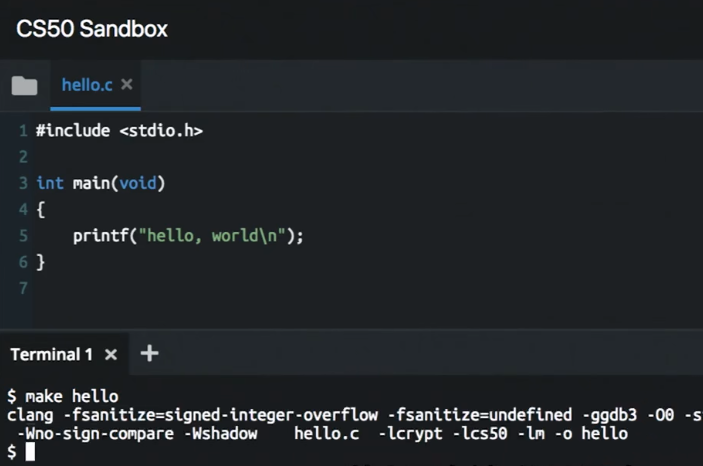Screen dimensions: 703x466
Task: Close the Terminal 1 tab
Action: click(x=111, y=355)
